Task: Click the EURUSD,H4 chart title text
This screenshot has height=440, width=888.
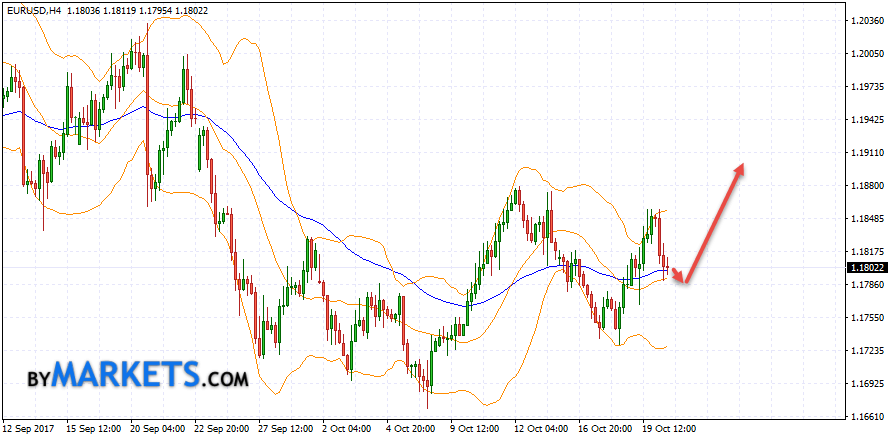Action: [x=36, y=8]
